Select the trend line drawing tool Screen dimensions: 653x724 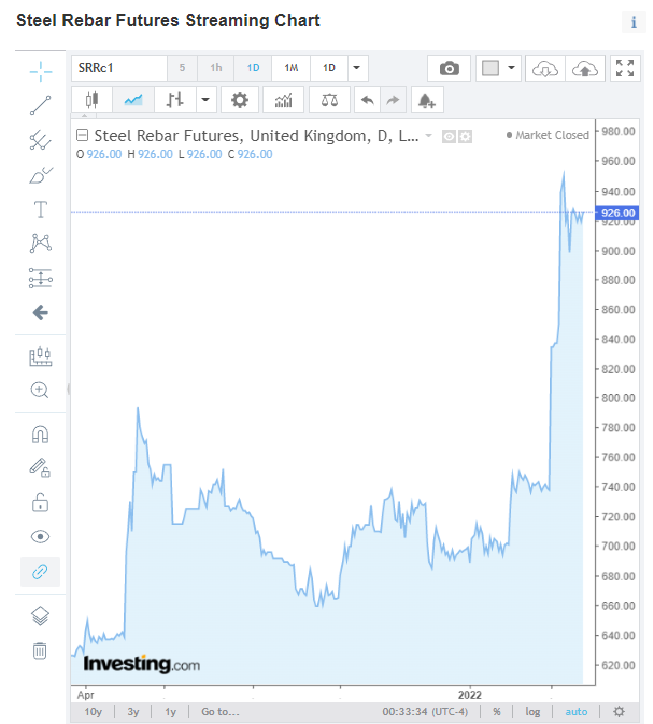40,105
